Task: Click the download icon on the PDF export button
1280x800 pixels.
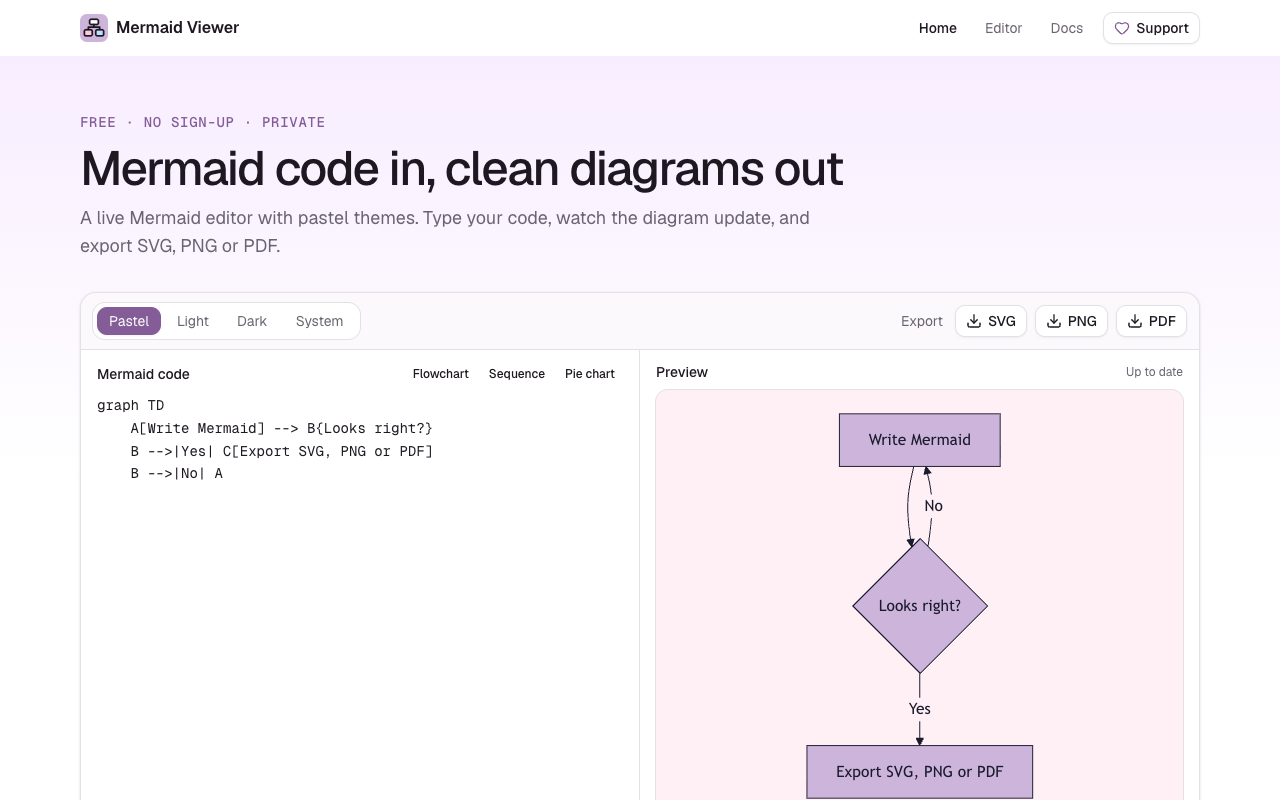Action: 1135,321
